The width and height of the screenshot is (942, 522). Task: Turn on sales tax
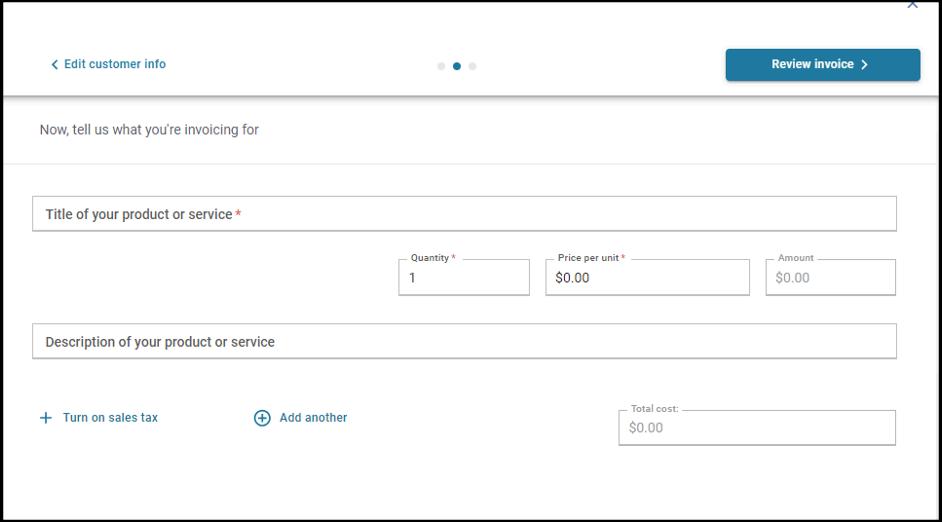(110, 418)
